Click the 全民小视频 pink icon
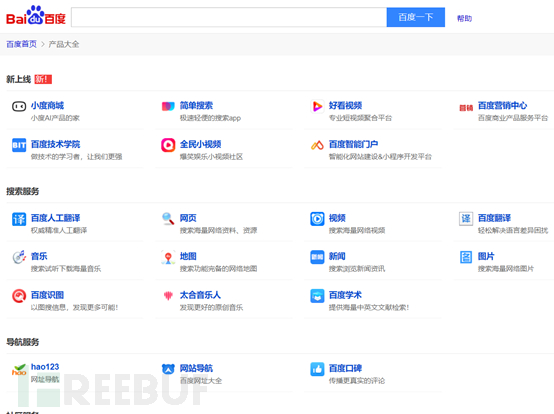The image size is (554, 414). click(x=168, y=145)
